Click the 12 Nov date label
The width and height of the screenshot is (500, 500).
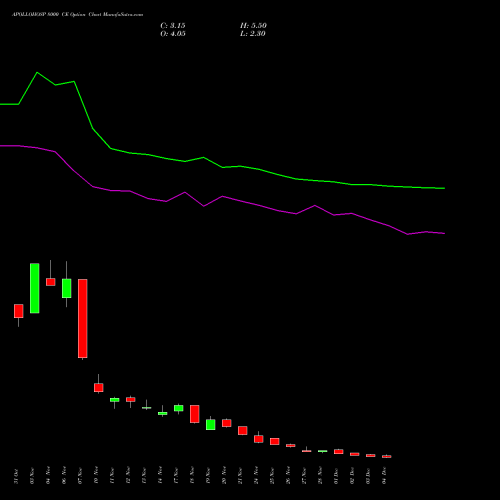[x=128, y=476]
